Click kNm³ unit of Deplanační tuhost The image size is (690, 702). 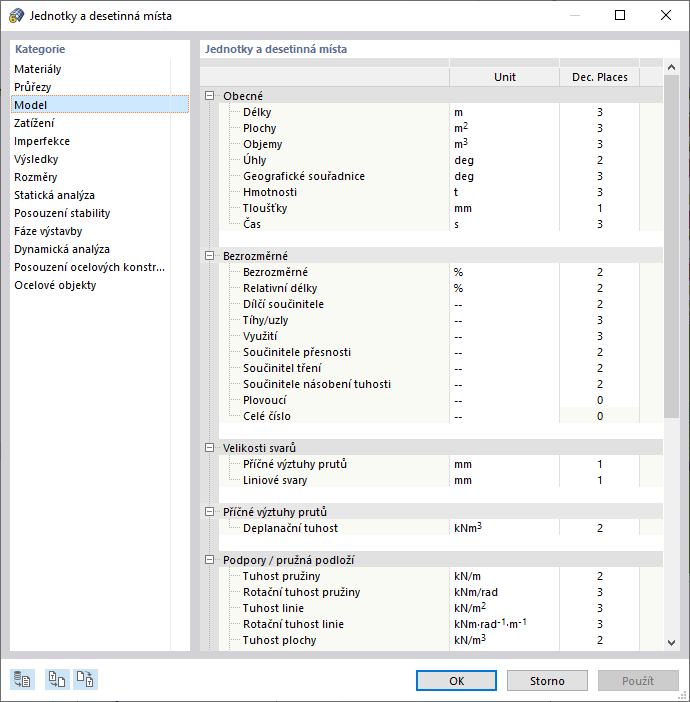505,528
